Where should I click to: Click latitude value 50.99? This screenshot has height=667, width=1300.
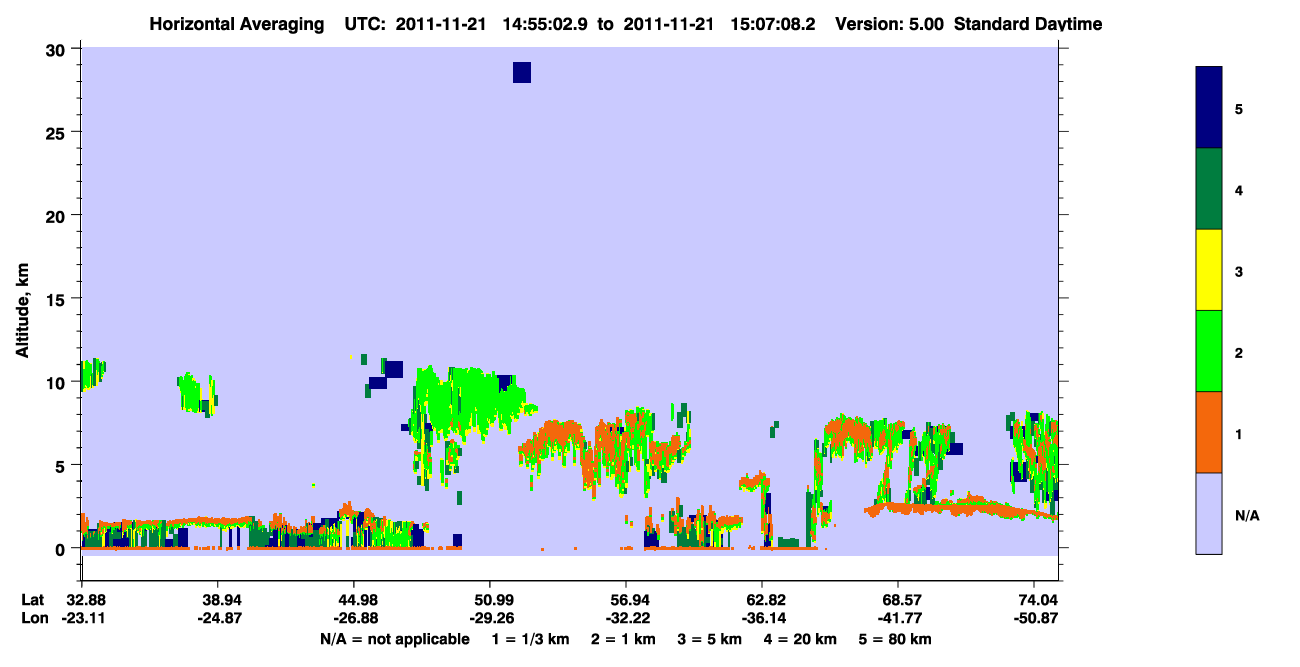tap(490, 600)
